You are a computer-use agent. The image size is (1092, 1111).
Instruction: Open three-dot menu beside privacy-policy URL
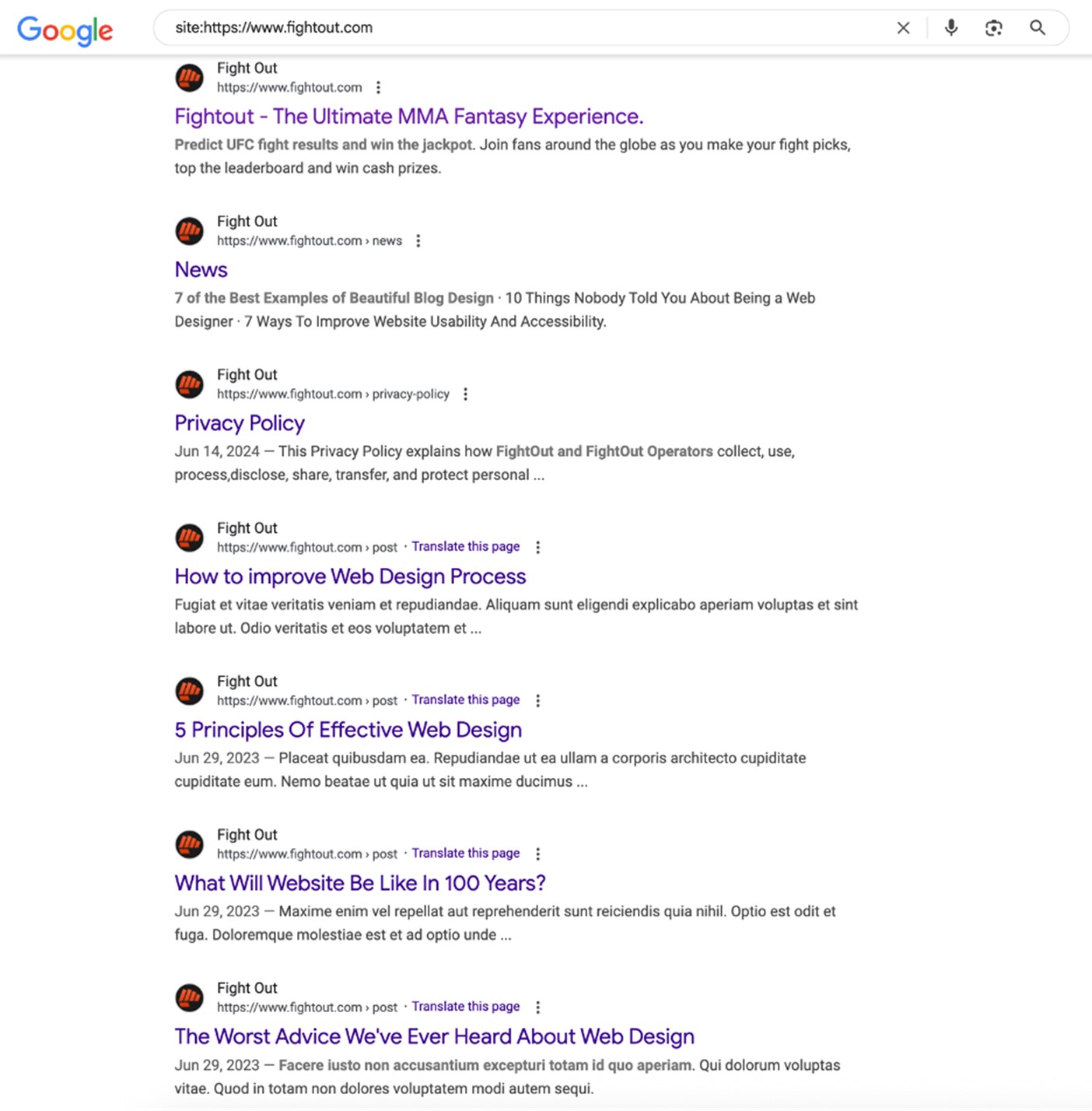click(x=466, y=394)
